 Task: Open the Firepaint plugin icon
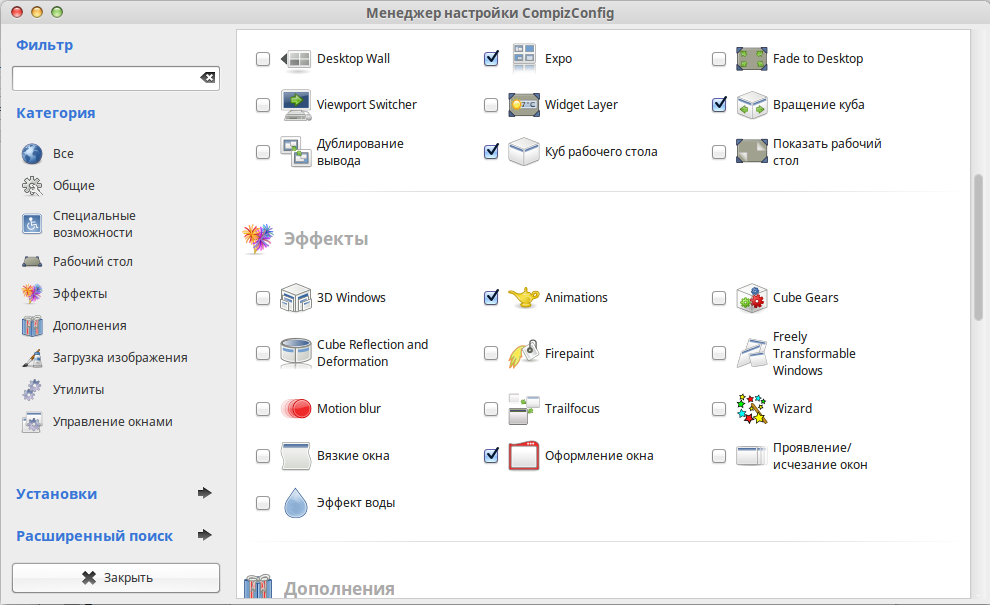point(523,353)
